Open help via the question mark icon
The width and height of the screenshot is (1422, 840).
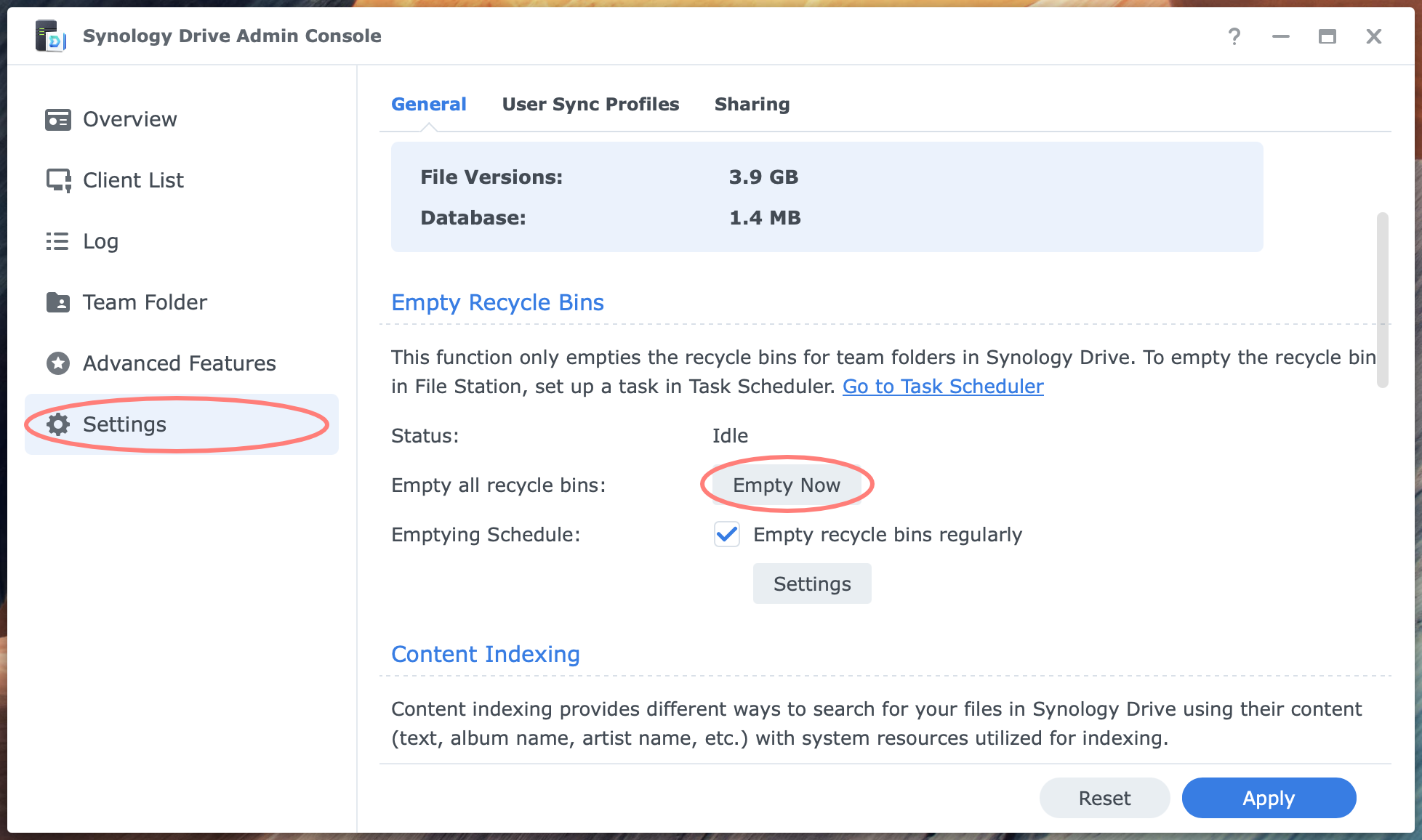coord(1234,36)
